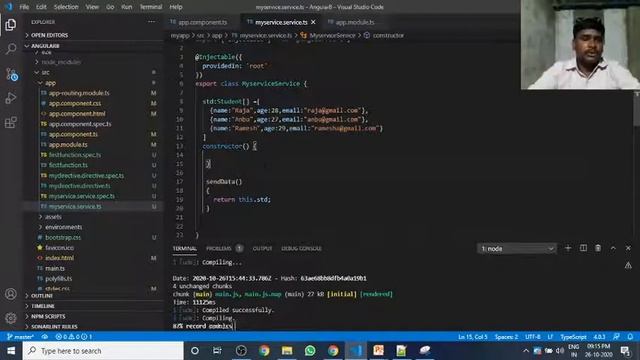The height and width of the screenshot is (360, 640).
Task: Open the Windows action center
Action: click(625, 351)
